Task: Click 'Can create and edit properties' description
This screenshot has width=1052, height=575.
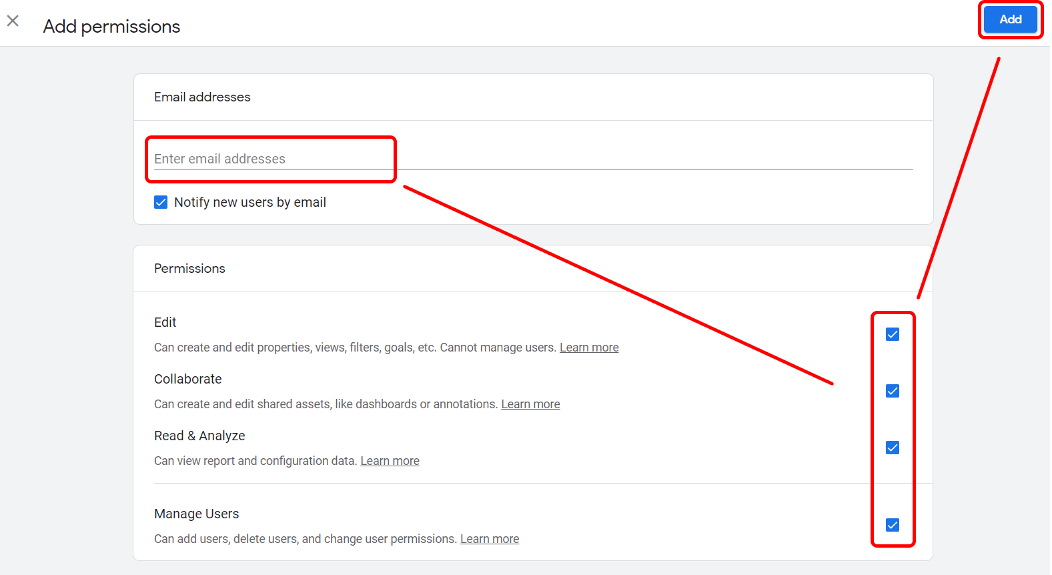Action: point(356,348)
